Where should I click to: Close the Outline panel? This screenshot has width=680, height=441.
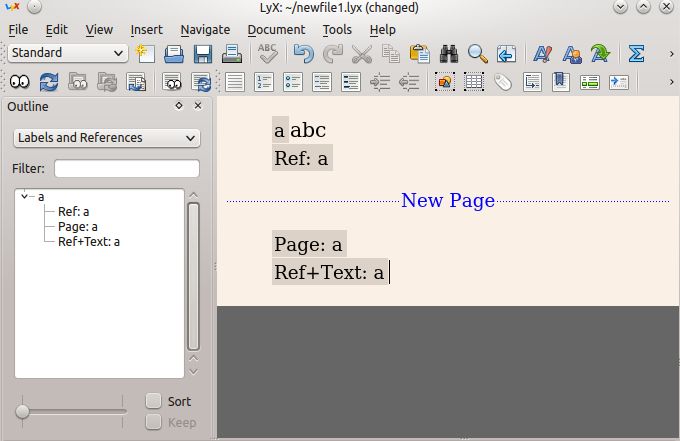(x=198, y=105)
